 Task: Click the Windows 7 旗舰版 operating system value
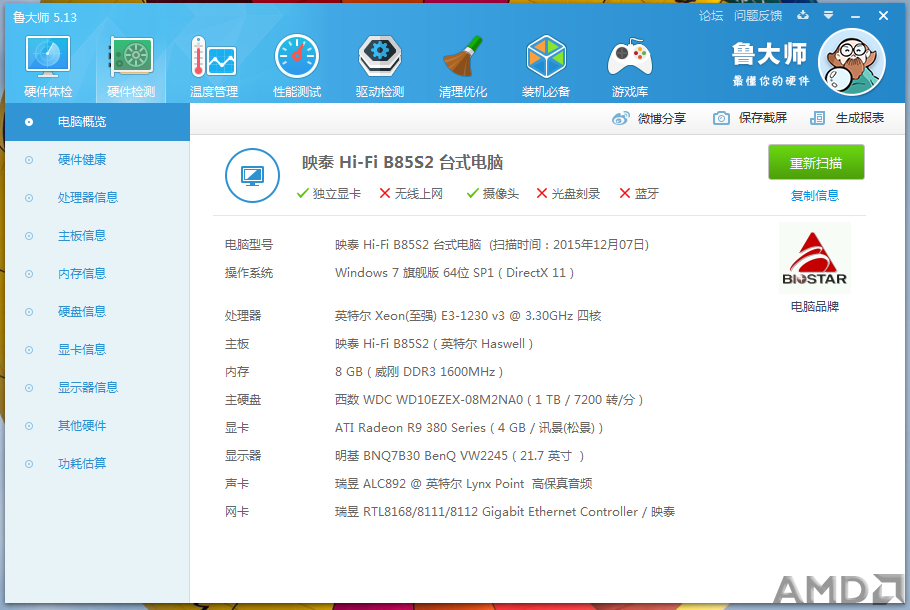[454, 273]
